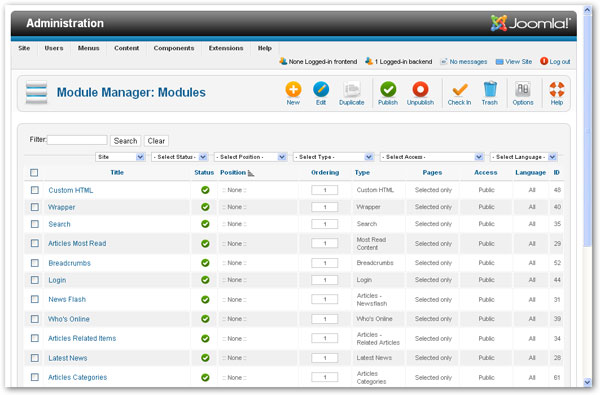This screenshot has height=395, width=600.
Task: Check the Articles Most Read row checkbox
Action: [34, 243]
